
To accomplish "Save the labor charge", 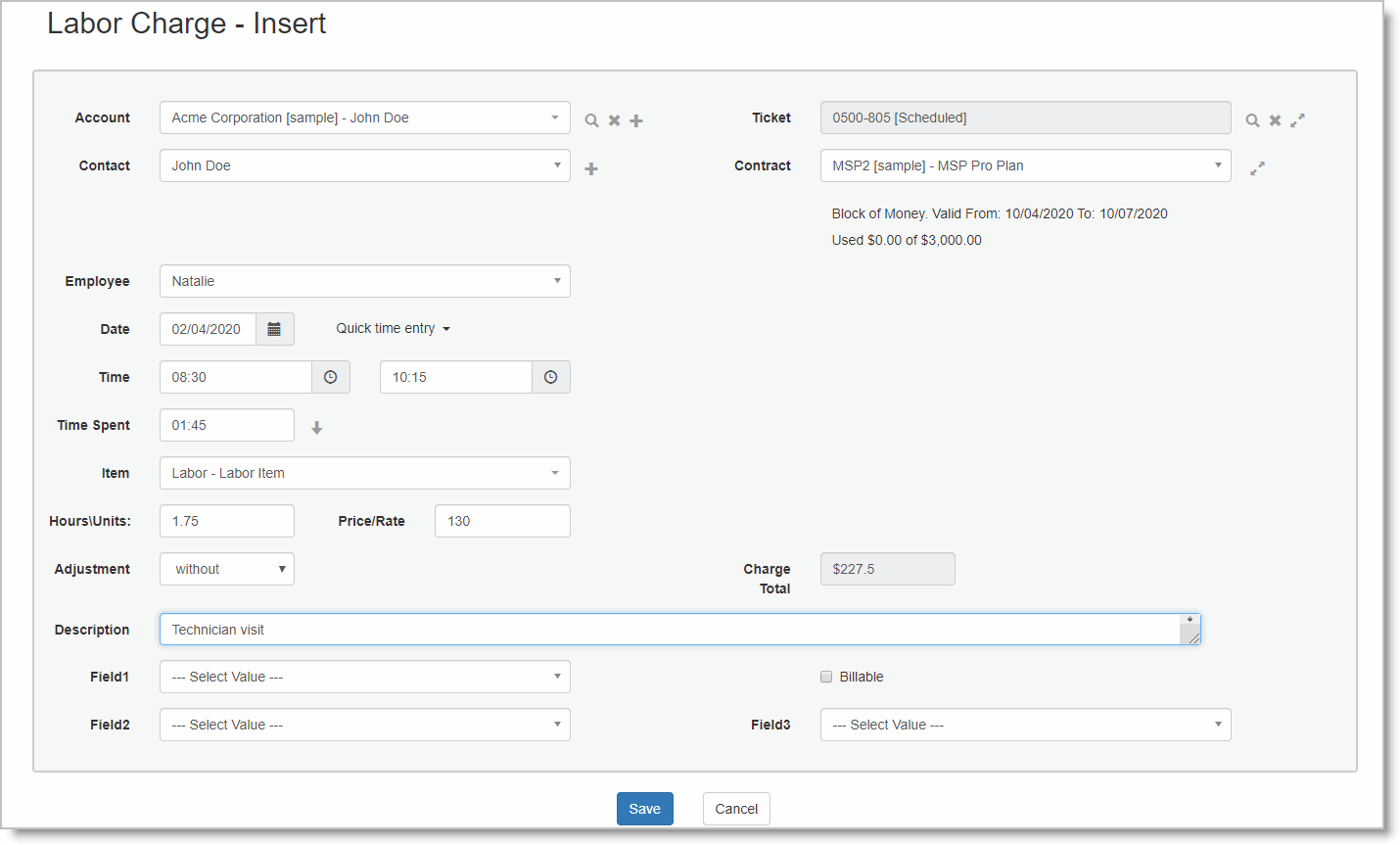I will pos(644,809).
